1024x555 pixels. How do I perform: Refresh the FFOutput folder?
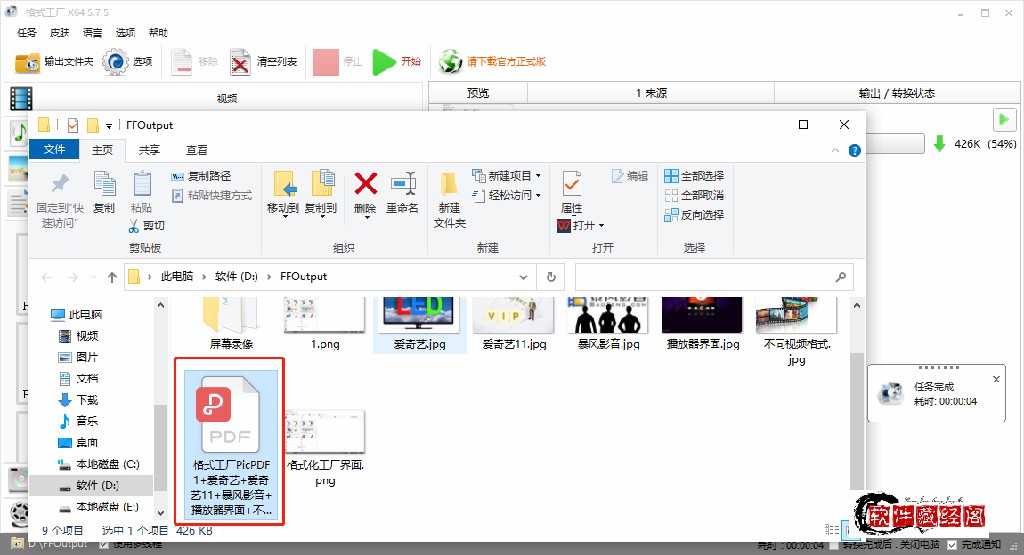[x=551, y=278]
